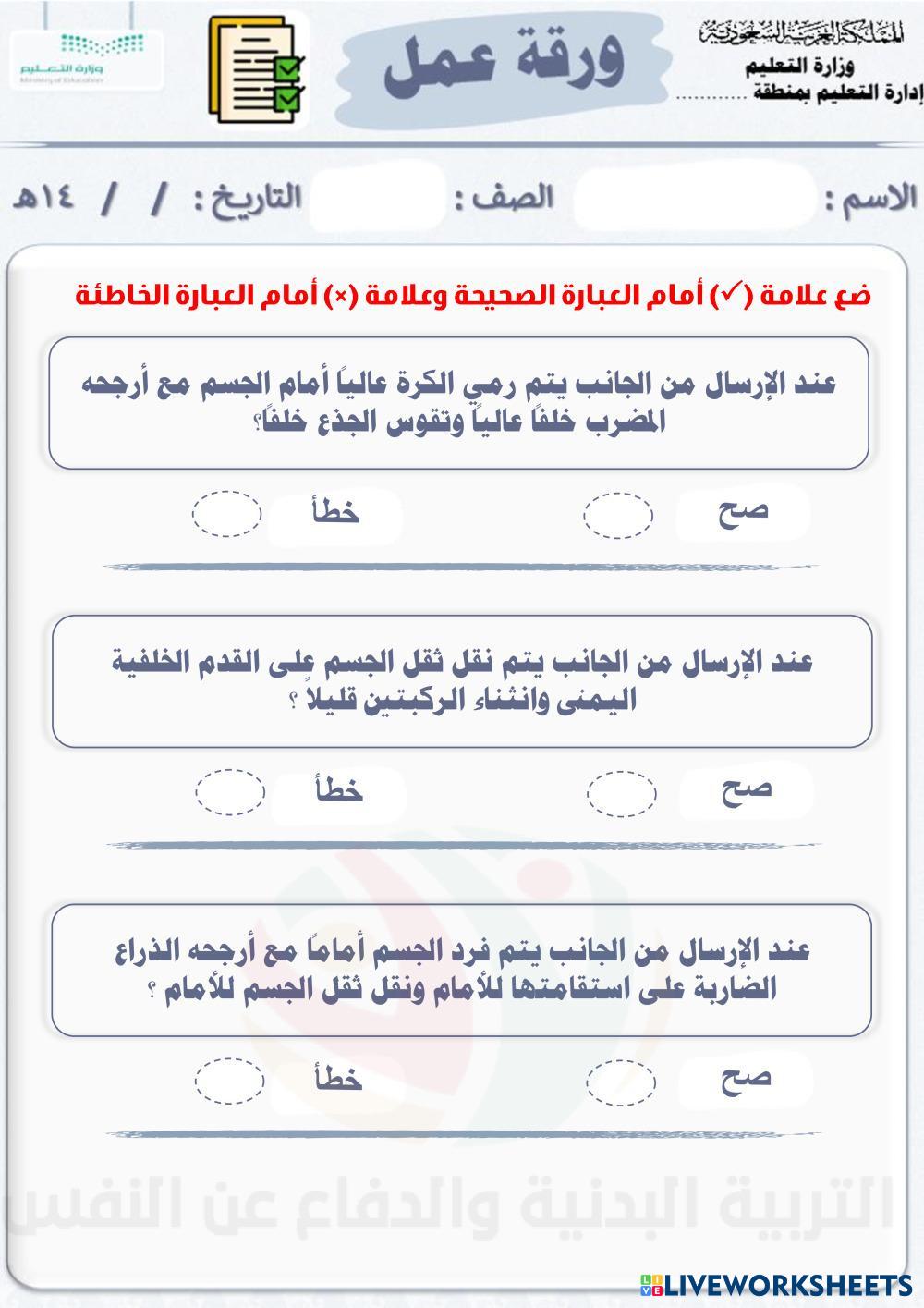Screen dimensions: 924x1308
Task: Click second question box about القدم الخلفية
Action: pos(462,681)
